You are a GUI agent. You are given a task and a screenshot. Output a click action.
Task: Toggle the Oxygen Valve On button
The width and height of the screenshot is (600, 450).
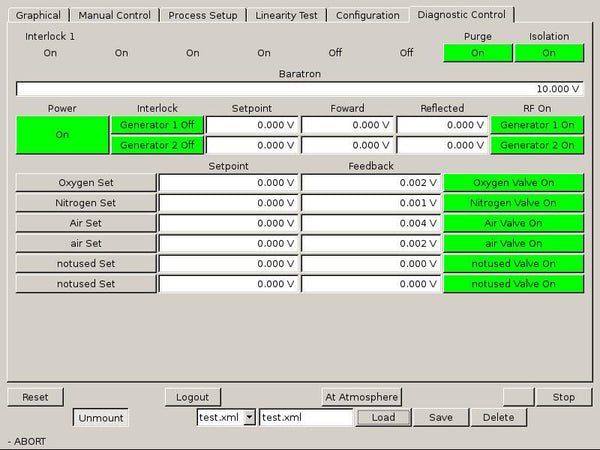pyautogui.click(x=513, y=183)
